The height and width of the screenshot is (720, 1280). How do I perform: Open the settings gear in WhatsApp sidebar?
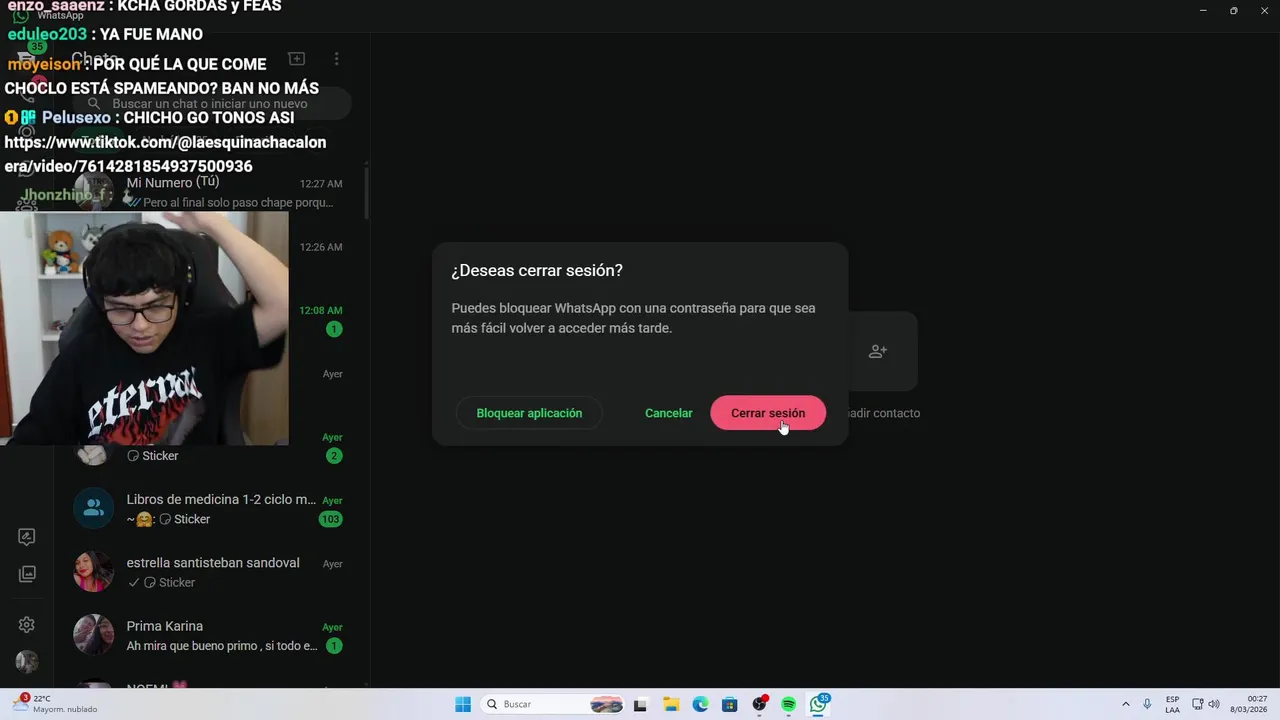pos(27,625)
